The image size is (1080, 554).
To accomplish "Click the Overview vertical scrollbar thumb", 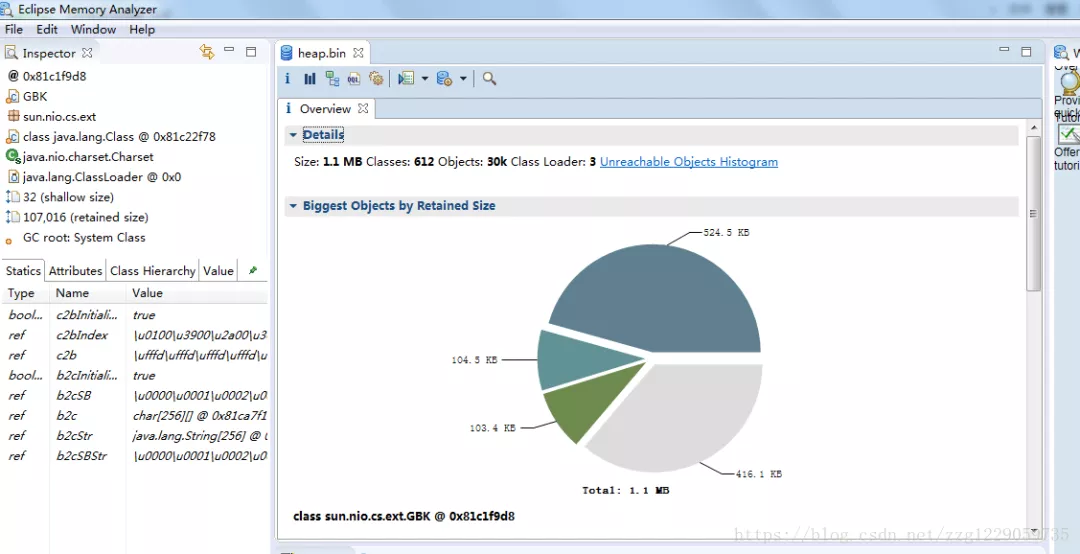I will [x=1033, y=214].
